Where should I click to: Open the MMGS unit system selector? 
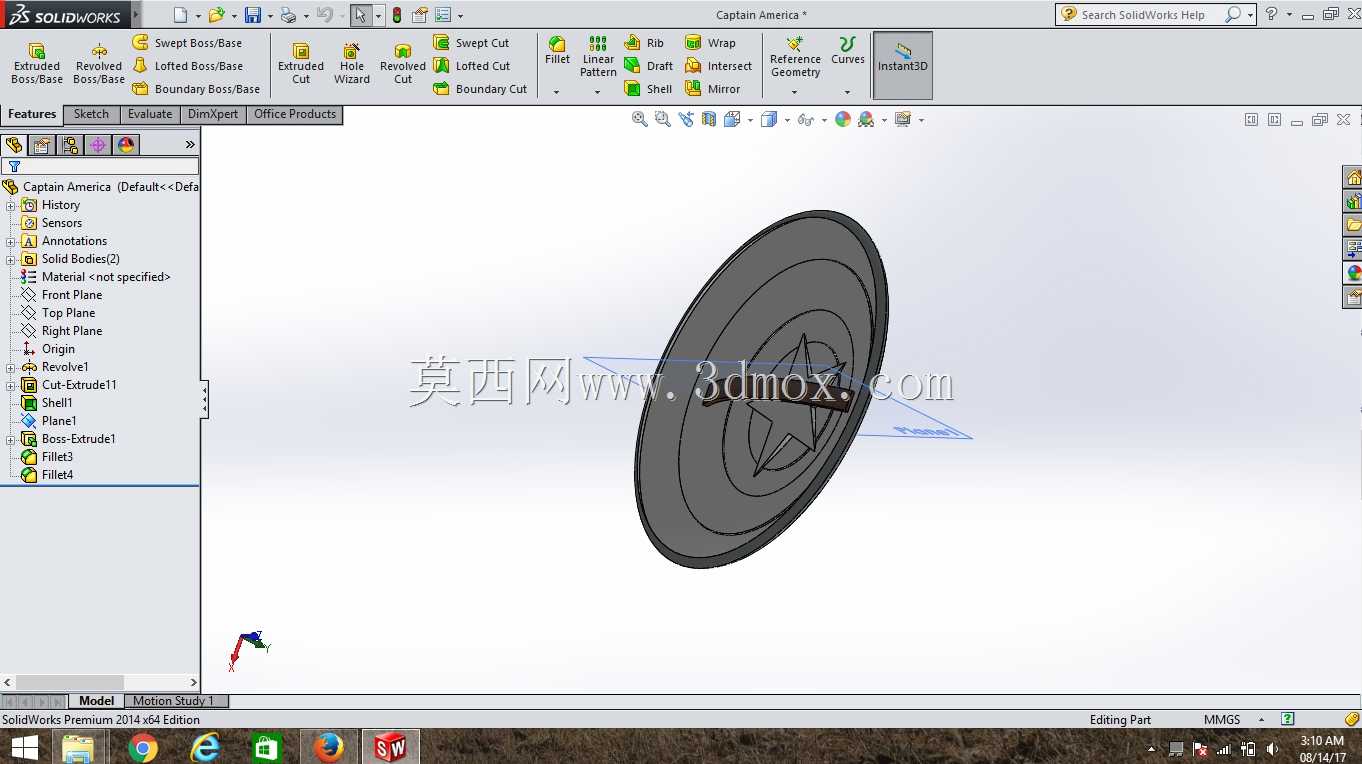[x=1234, y=719]
